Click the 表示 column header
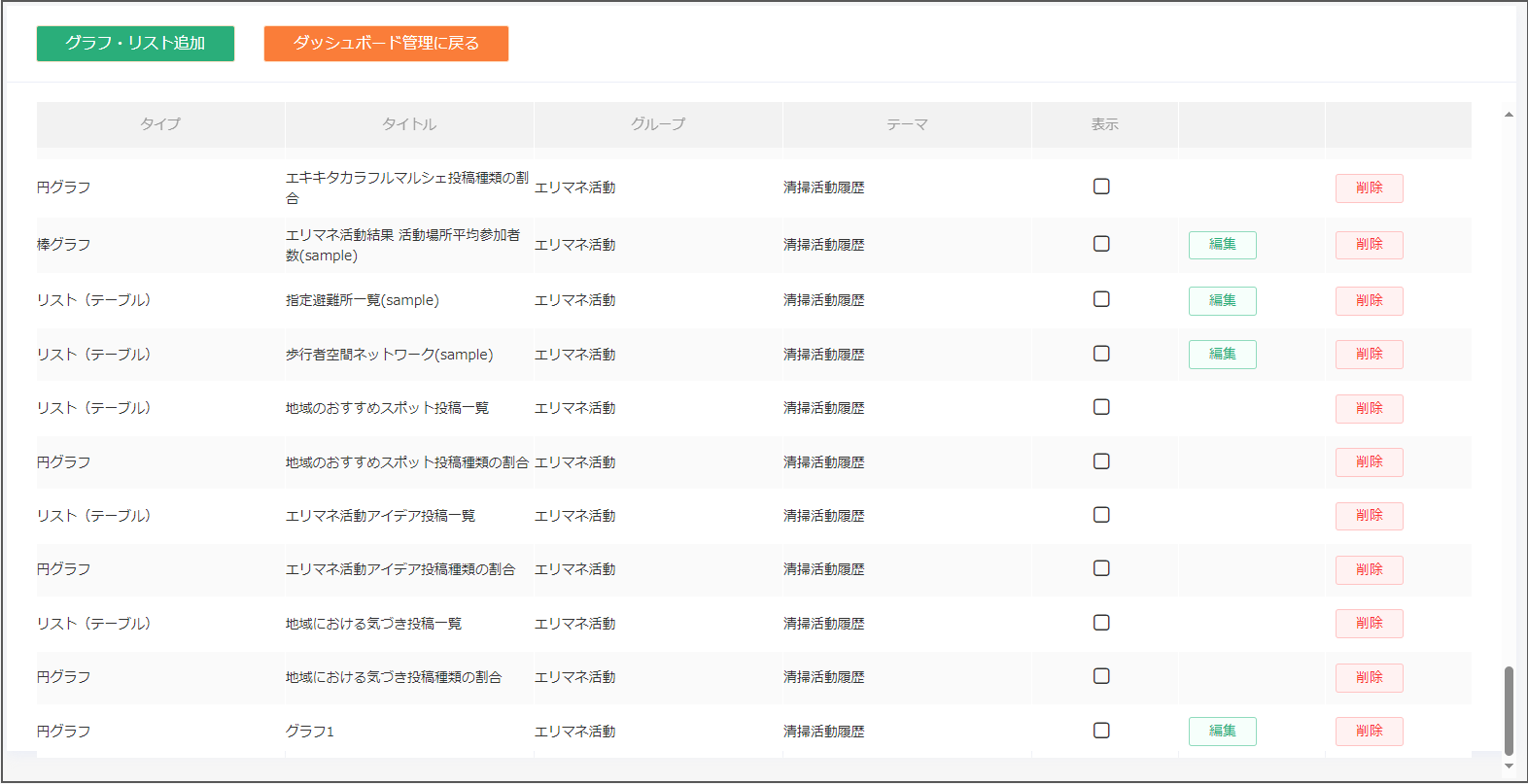 1105,124
